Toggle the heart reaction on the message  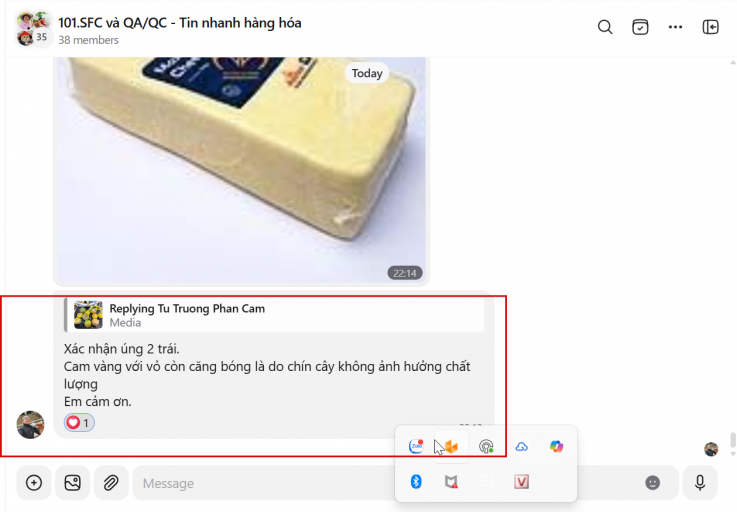click(x=79, y=423)
